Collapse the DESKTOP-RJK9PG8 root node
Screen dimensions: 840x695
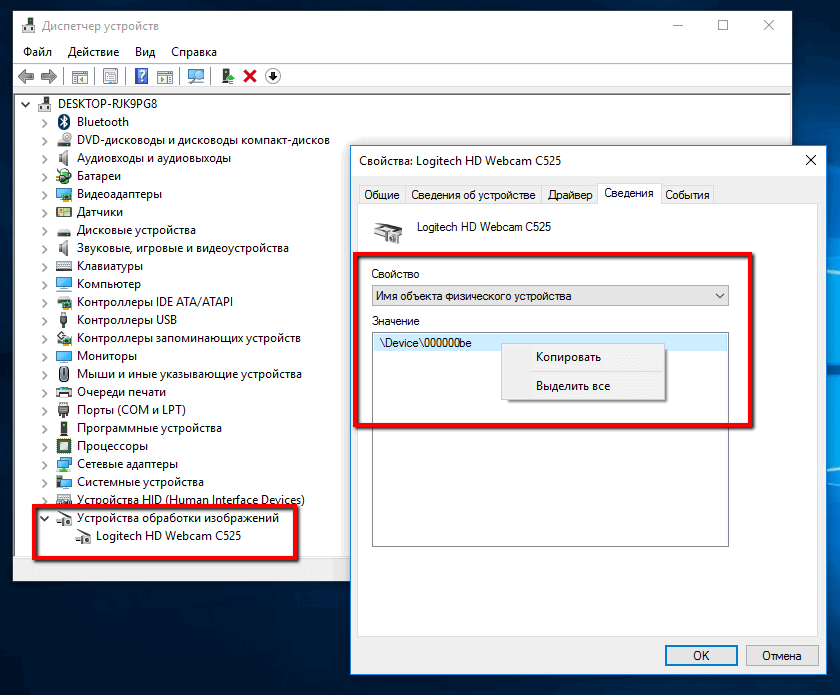[x=26, y=104]
